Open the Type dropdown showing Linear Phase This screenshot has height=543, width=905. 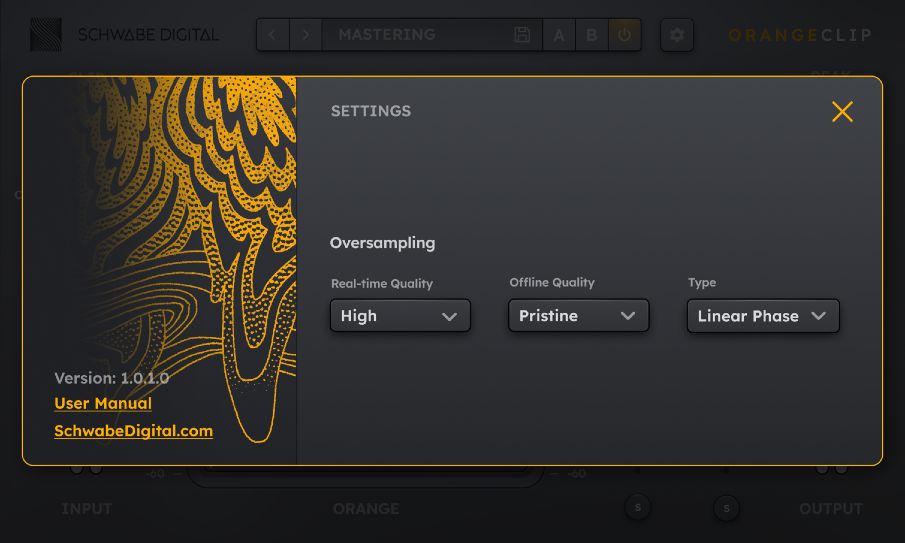pyautogui.click(x=762, y=316)
